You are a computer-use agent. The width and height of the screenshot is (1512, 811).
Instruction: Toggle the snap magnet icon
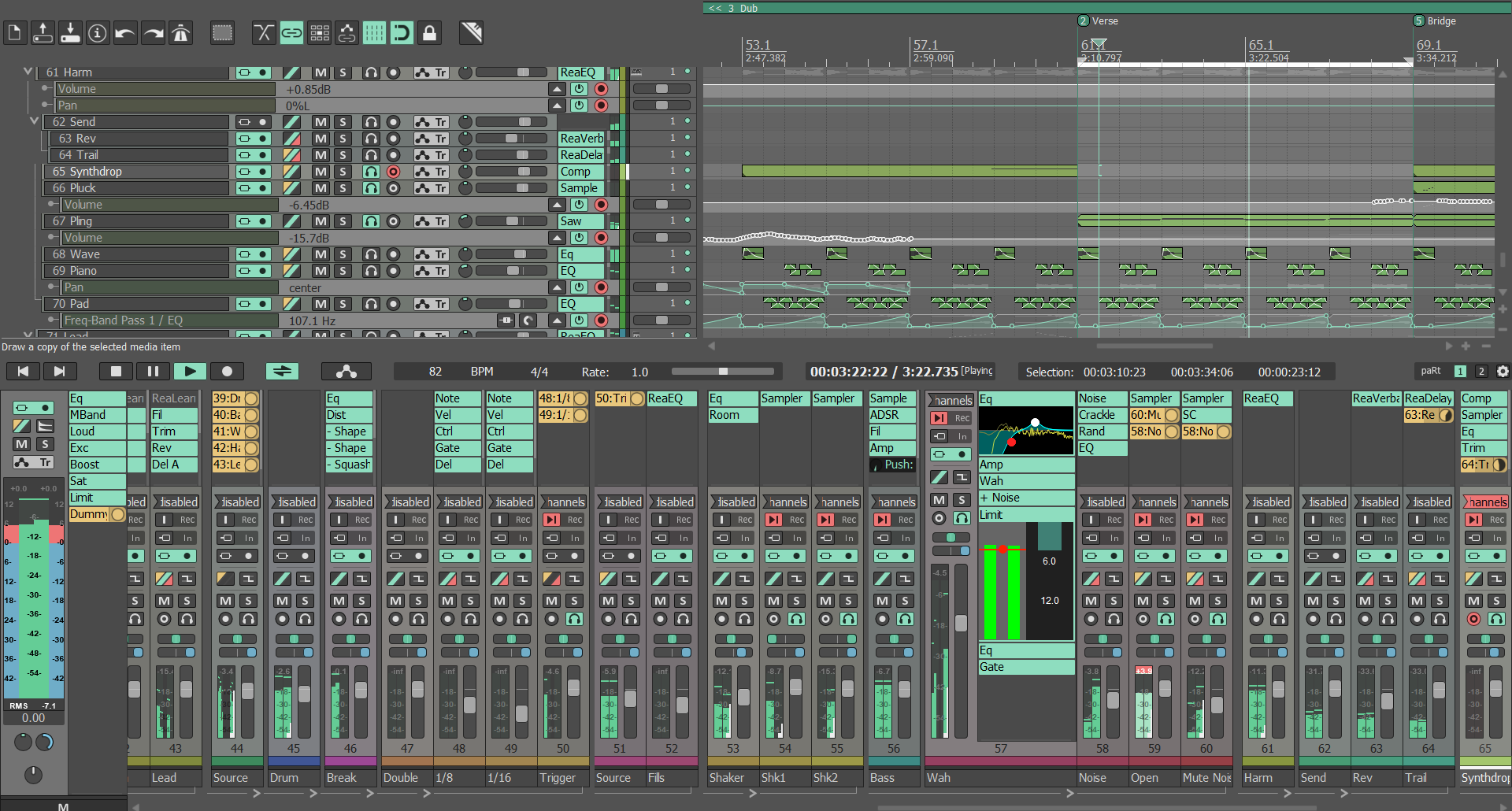[402, 33]
